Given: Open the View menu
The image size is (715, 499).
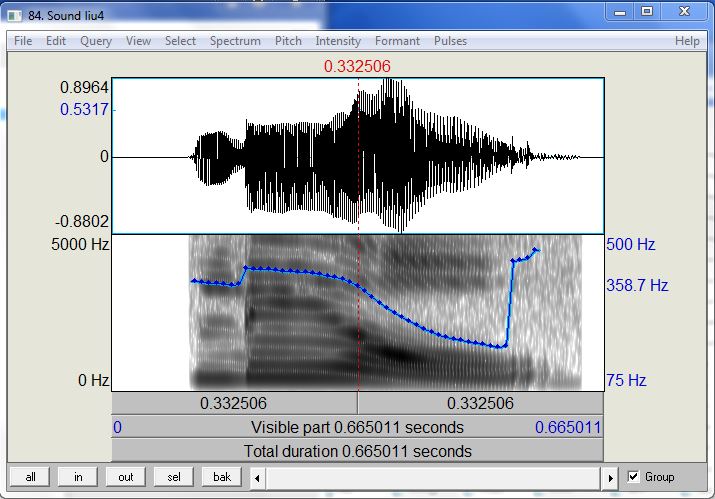Looking at the screenshot, I should [138, 41].
